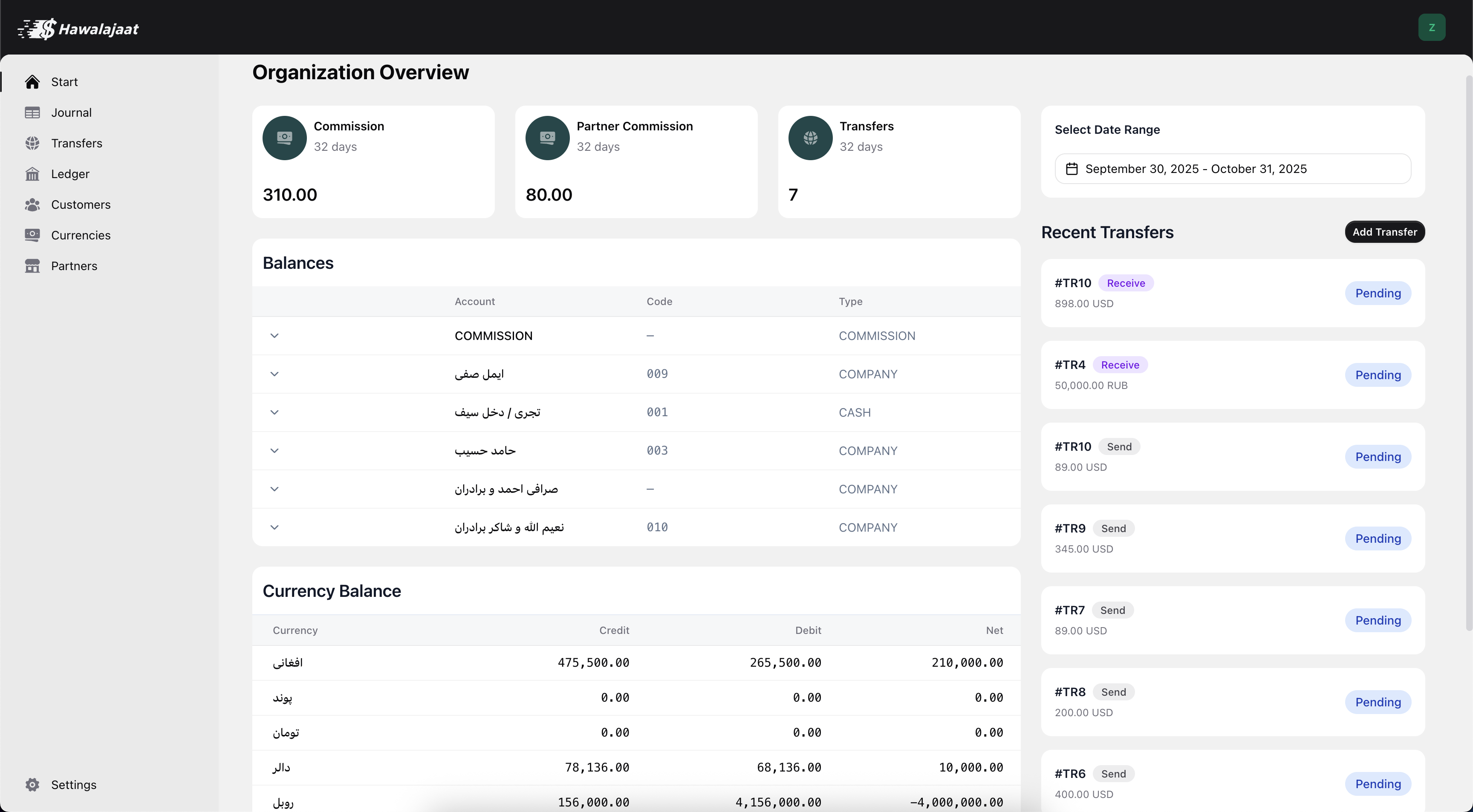The width and height of the screenshot is (1473, 812).
Task: Click the Partners storefront icon
Action: 32,266
